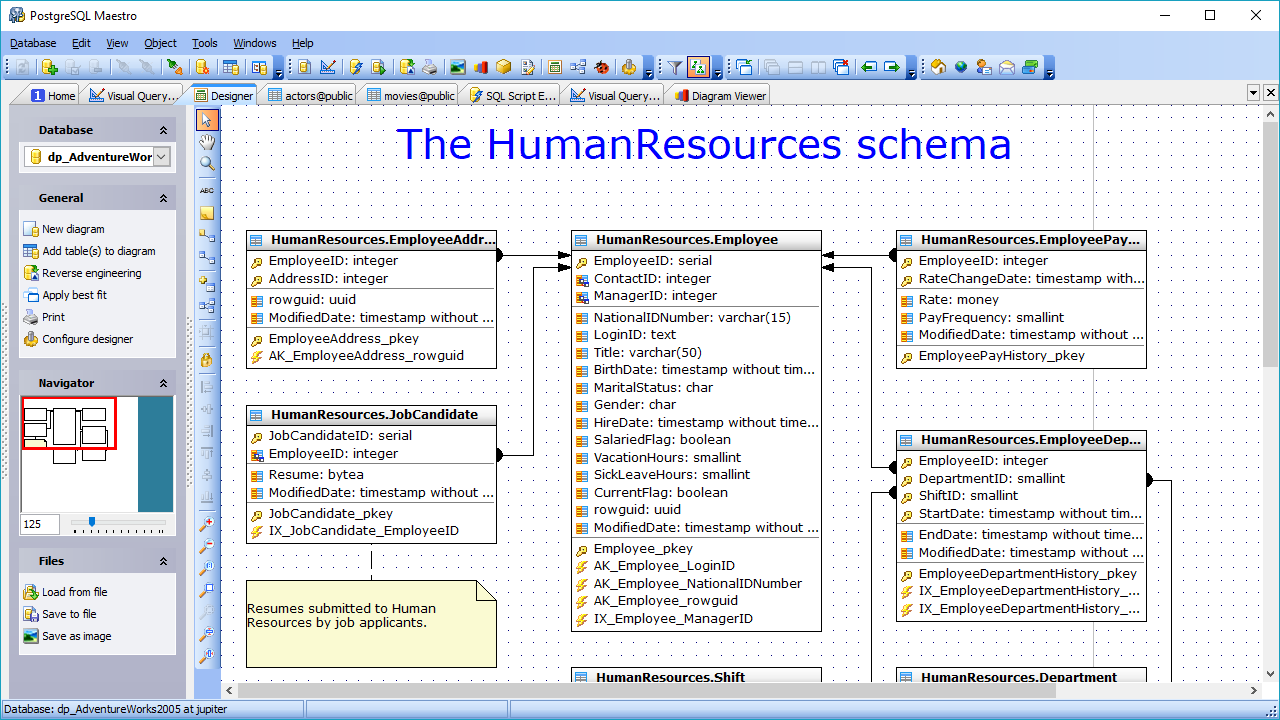Viewport: 1280px width, 720px height.
Task: Open the SQL filter tool in the toolbar
Action: tap(675, 67)
